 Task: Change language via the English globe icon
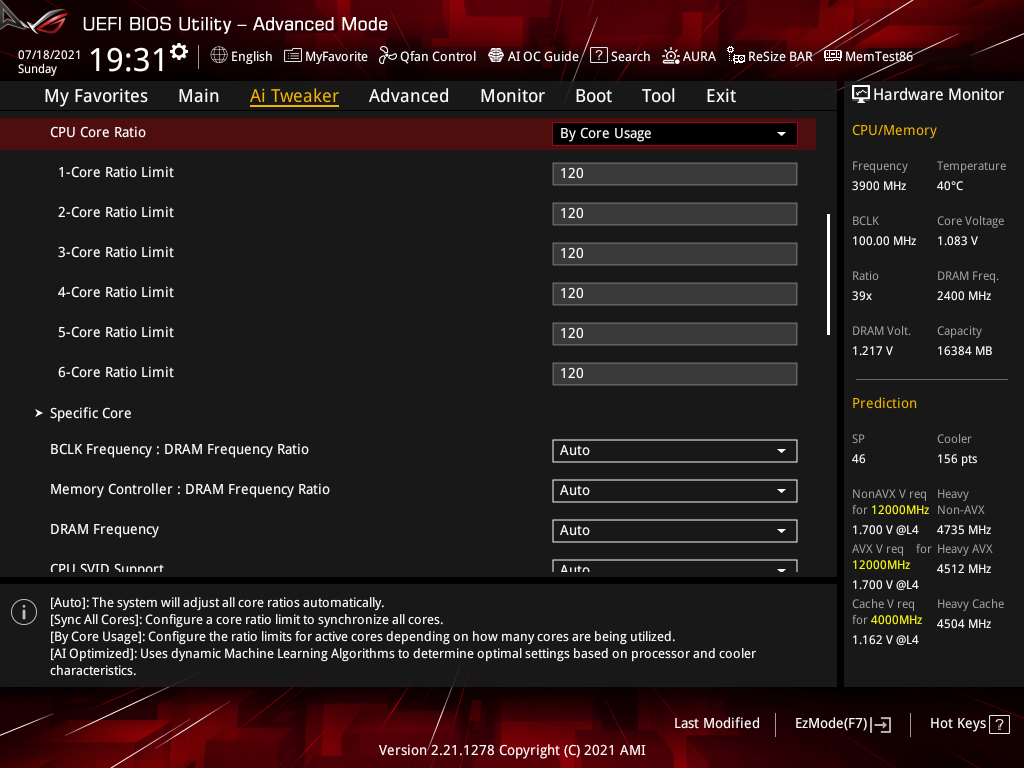(241, 56)
